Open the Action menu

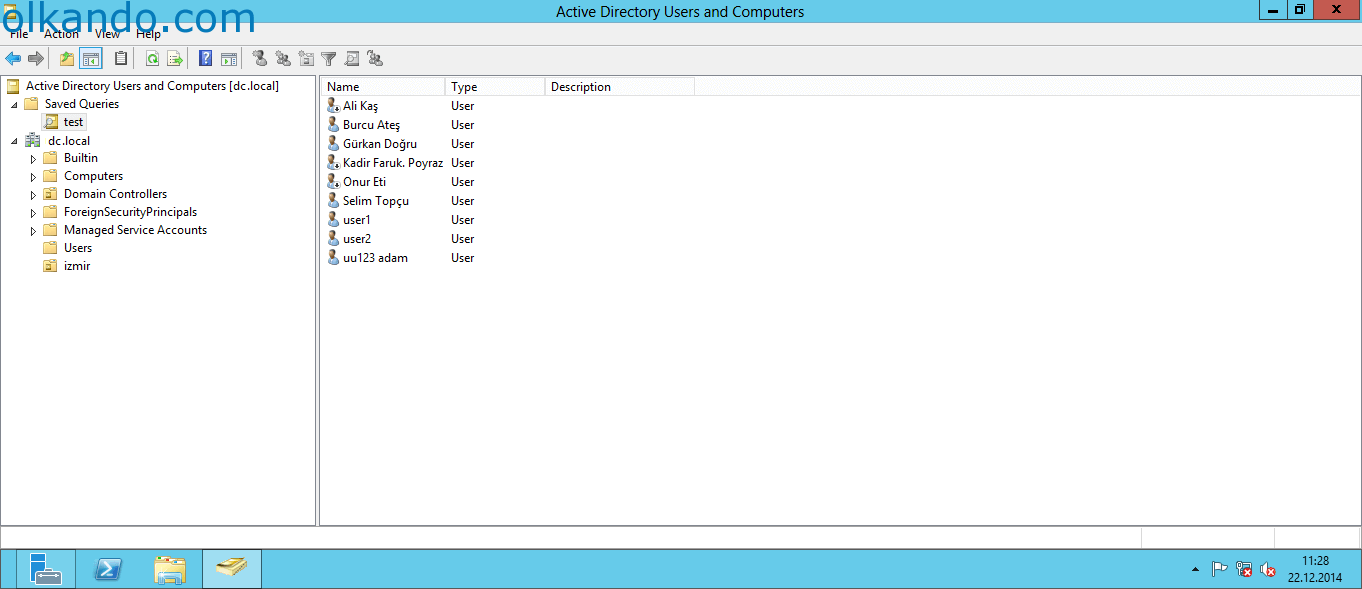pos(61,34)
